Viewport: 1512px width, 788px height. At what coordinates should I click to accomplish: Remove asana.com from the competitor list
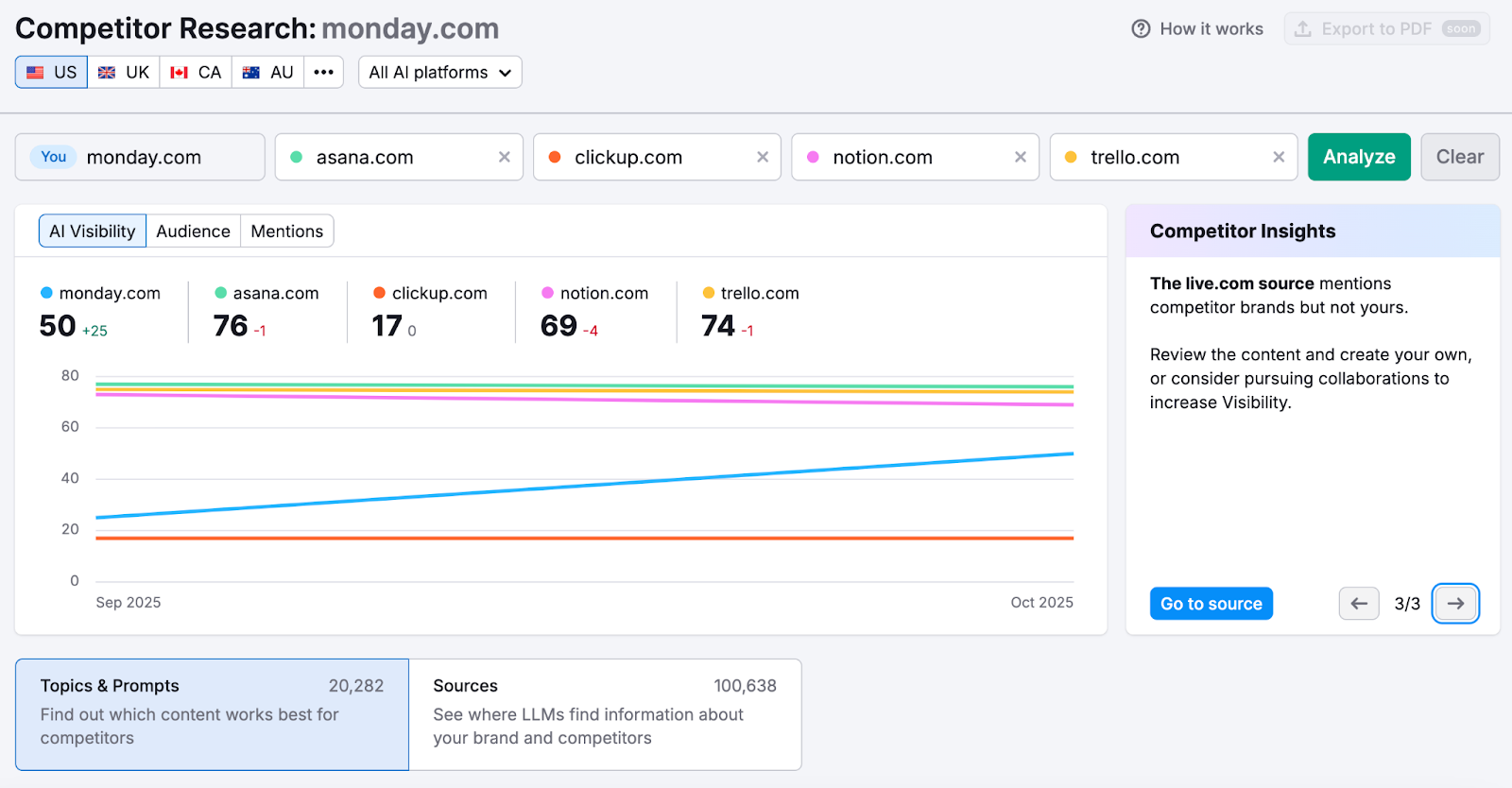click(x=504, y=157)
